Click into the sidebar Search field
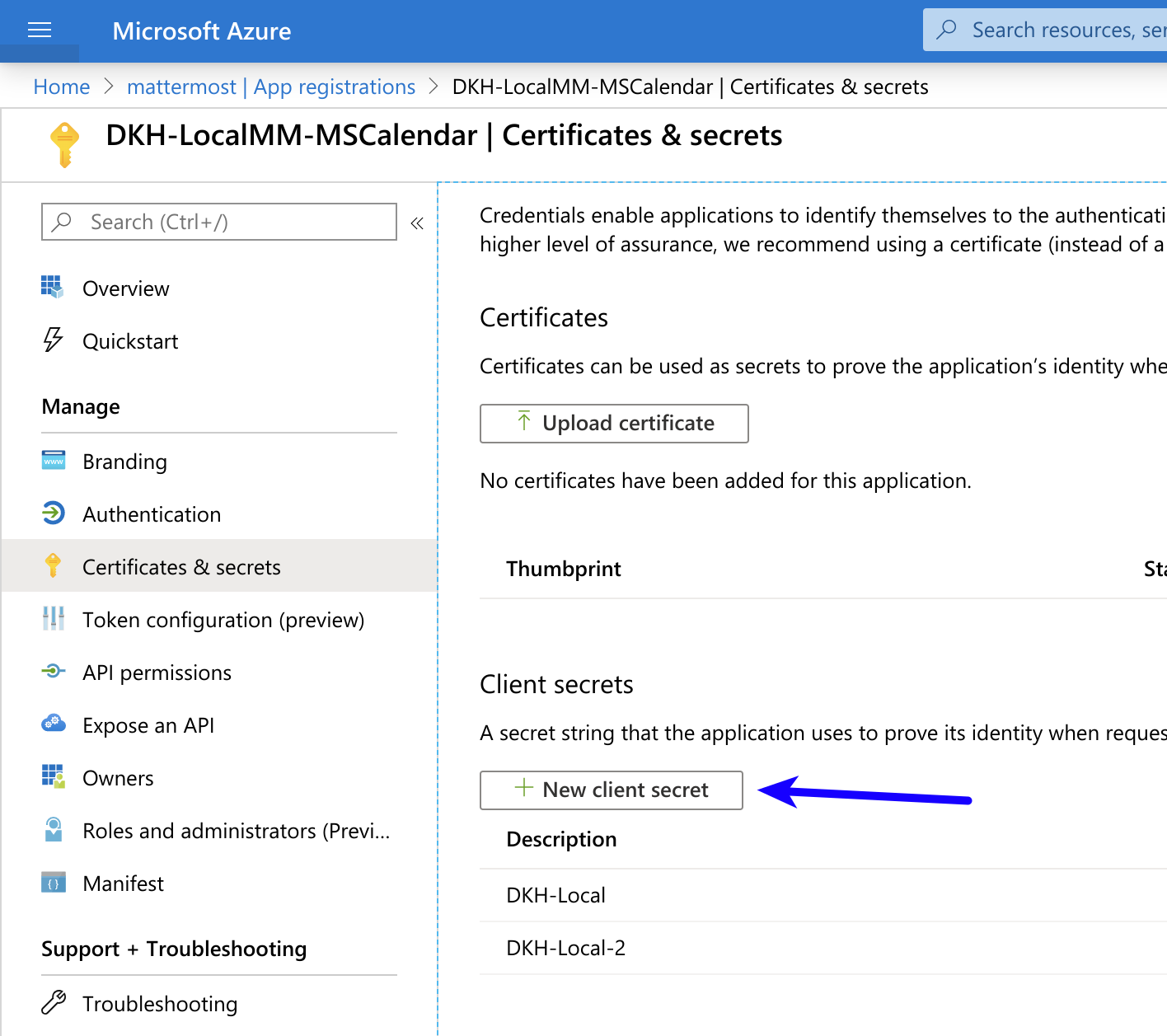 pos(218,222)
